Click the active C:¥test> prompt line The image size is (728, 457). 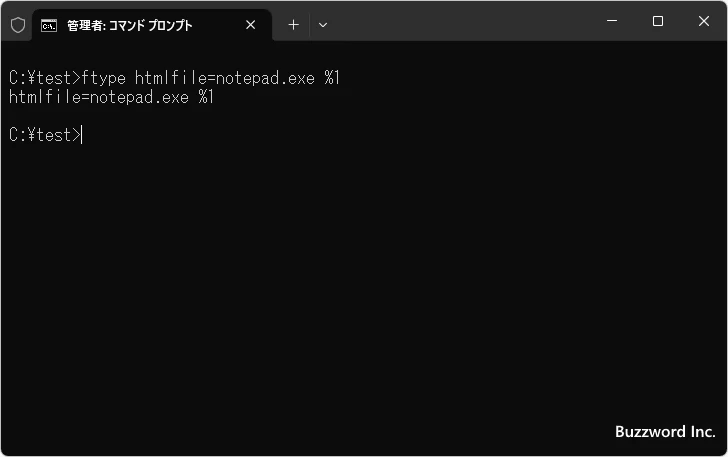click(46, 135)
